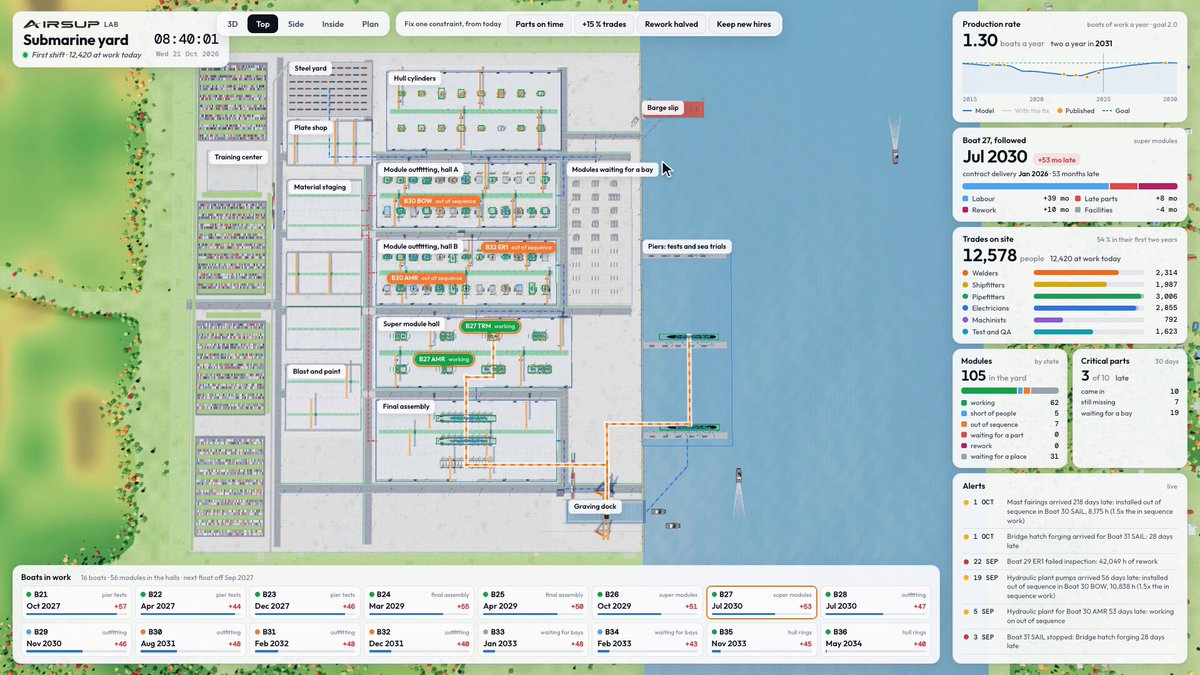Open boat card B22 Apr 2027
Screen dimensions: 1200x675
[x=190, y=601]
